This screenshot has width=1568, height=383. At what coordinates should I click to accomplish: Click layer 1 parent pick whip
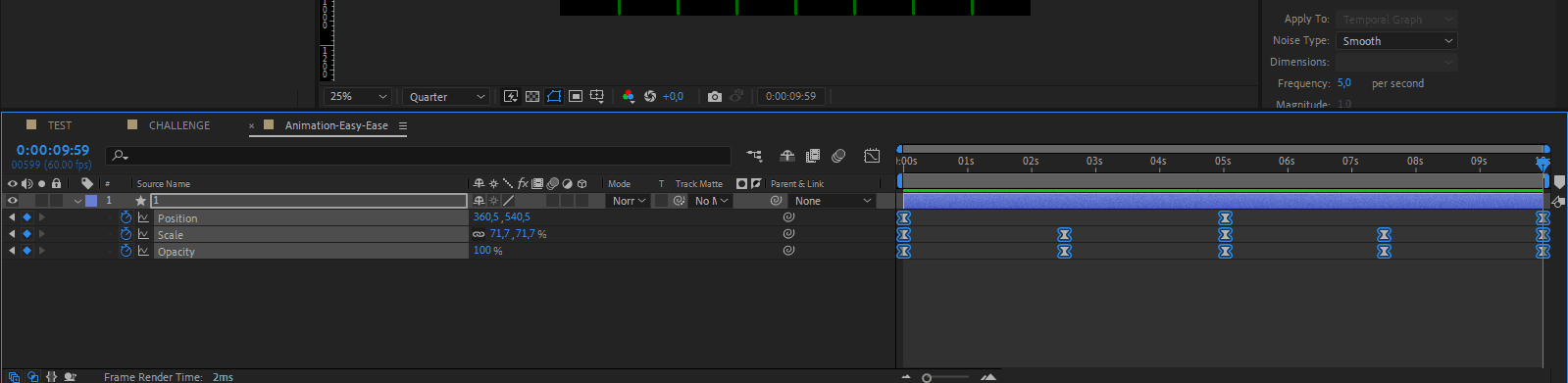(x=777, y=201)
